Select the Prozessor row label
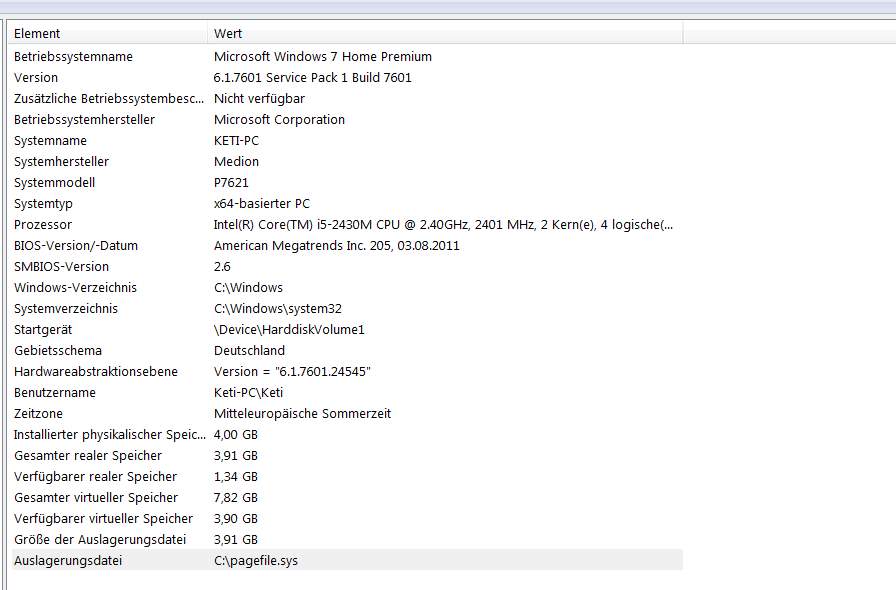 [x=43, y=225]
